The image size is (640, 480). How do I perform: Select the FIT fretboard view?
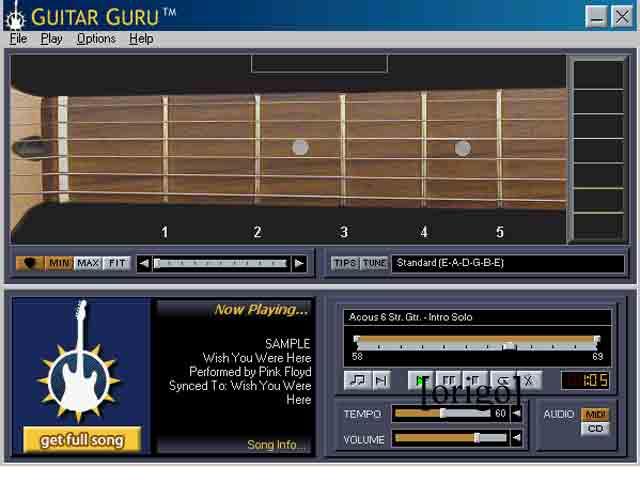(x=117, y=263)
